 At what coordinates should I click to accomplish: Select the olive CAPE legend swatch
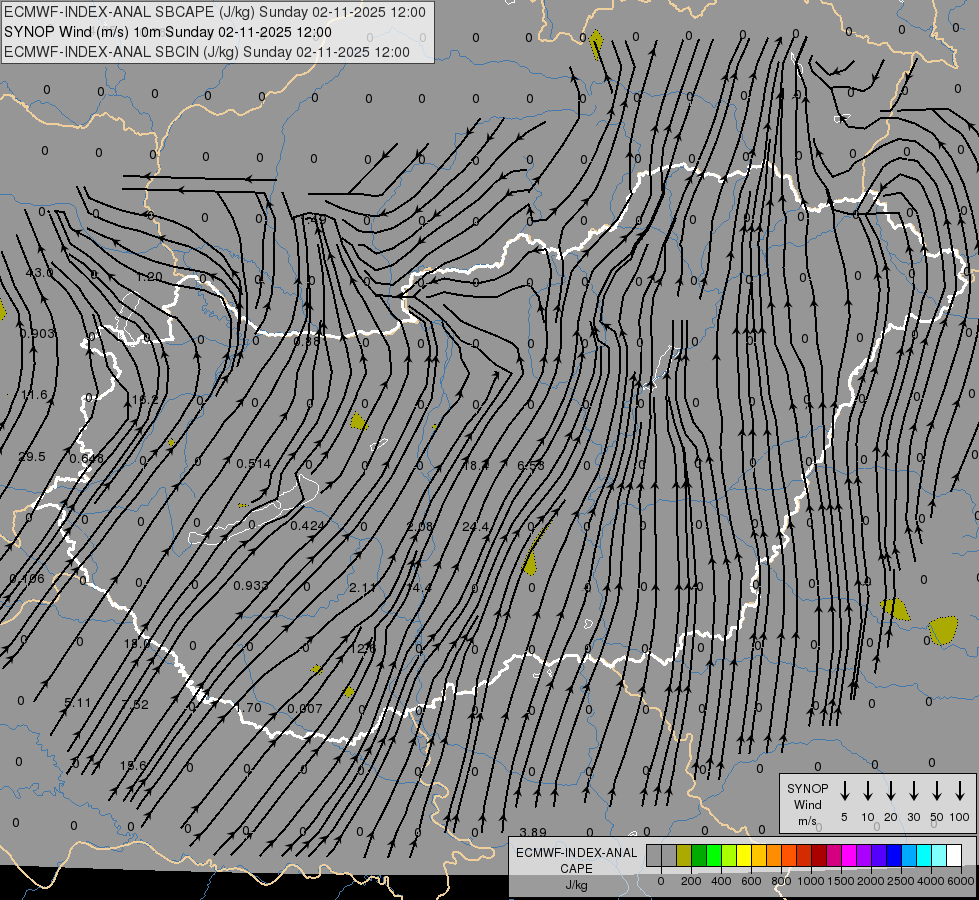[x=684, y=855]
